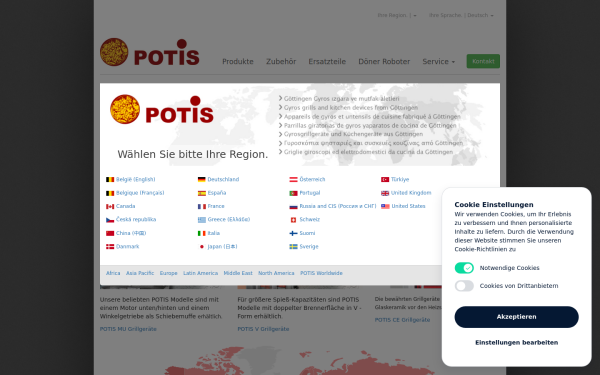Open the Ihre Sprache Deutsch dropdown
Screen dimensions: 600x375
[x=461, y=15]
